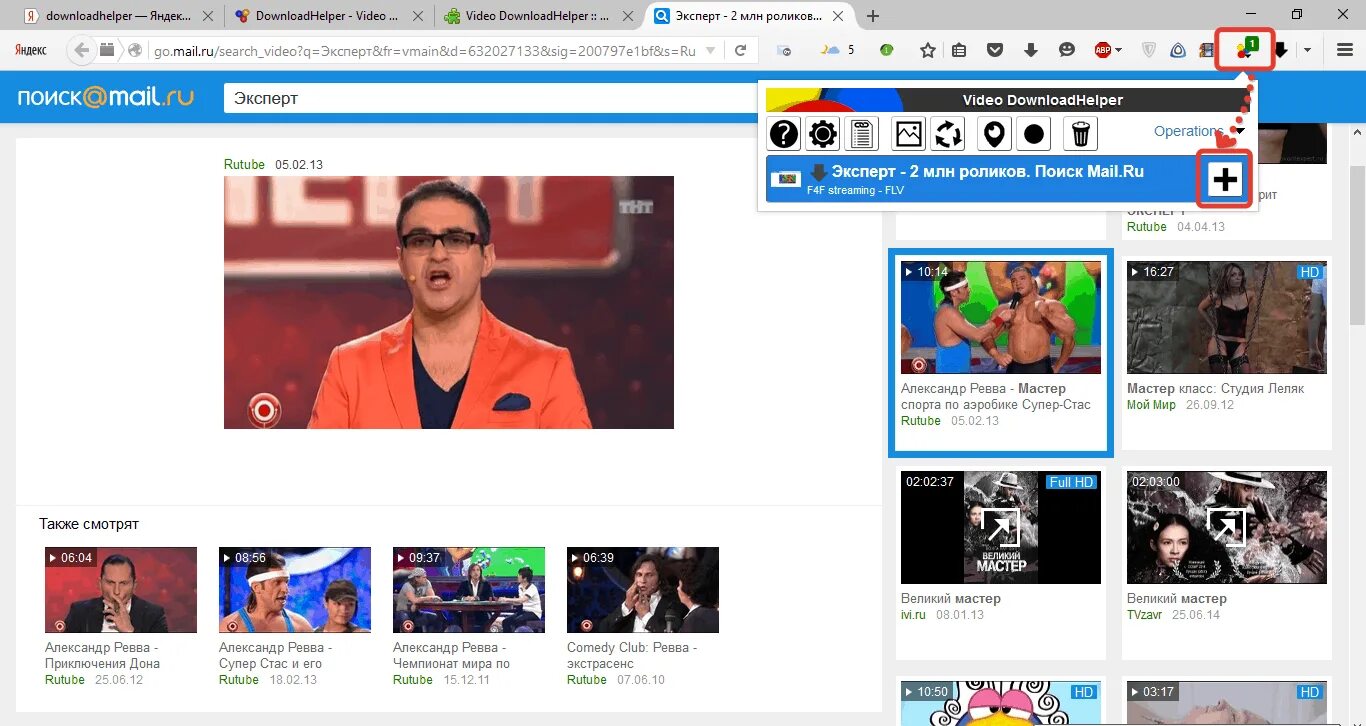
Task: Open the DownloadHelper media list document icon
Action: point(862,133)
